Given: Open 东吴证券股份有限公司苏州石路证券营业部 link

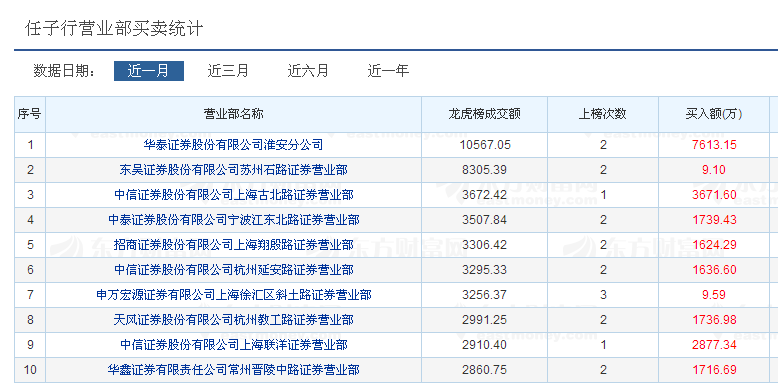Looking at the screenshot, I should click(x=233, y=170).
